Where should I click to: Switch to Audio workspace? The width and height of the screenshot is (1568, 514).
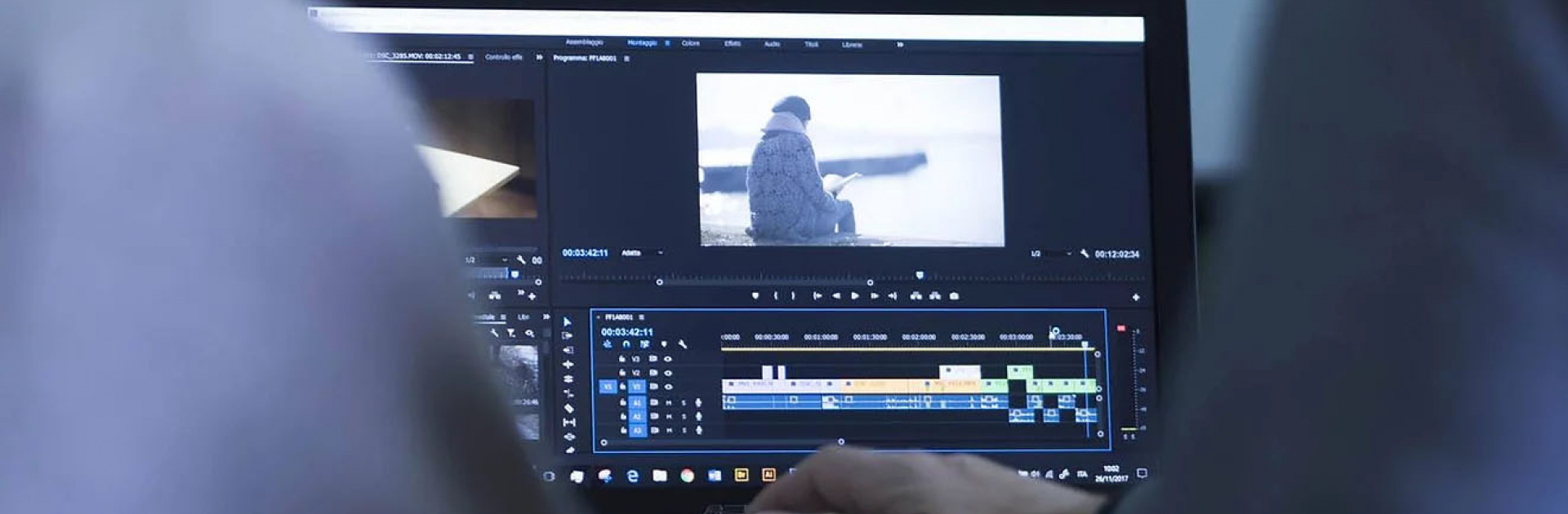point(772,43)
